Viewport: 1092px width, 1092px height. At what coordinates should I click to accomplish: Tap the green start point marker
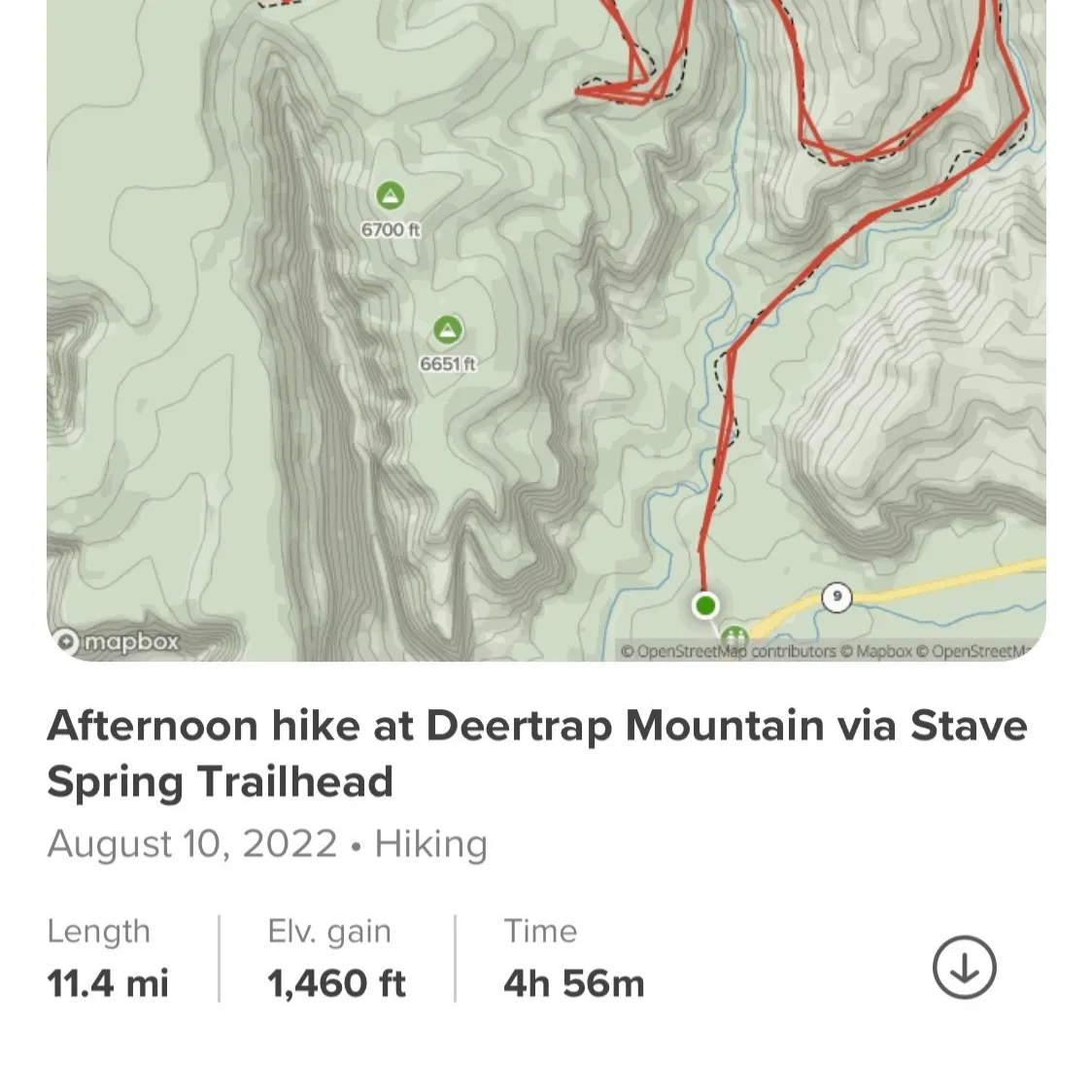[x=704, y=604]
